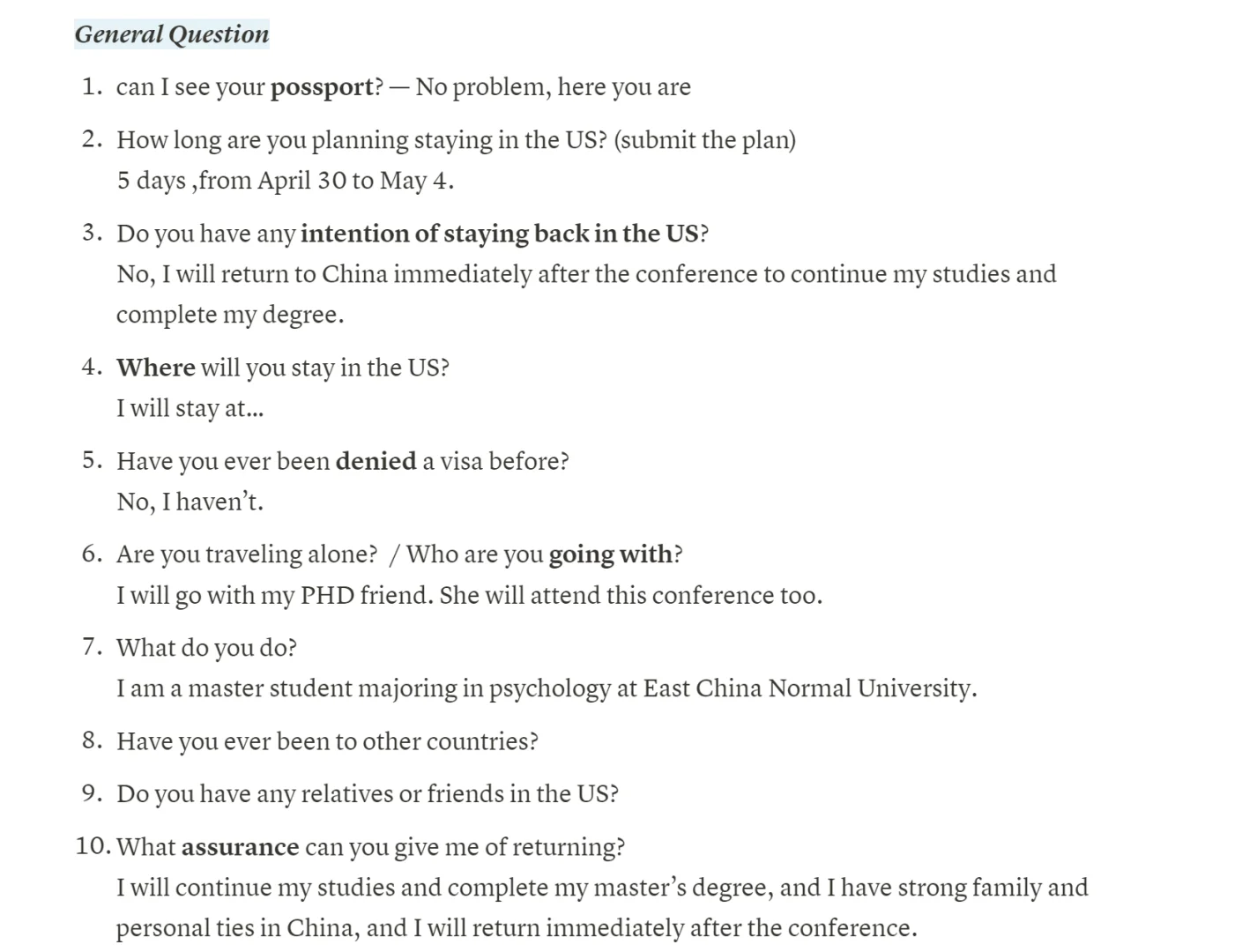Click the sentence 'I will go with my PHD friend'
This screenshot has width=1257, height=952.
tap(275, 595)
